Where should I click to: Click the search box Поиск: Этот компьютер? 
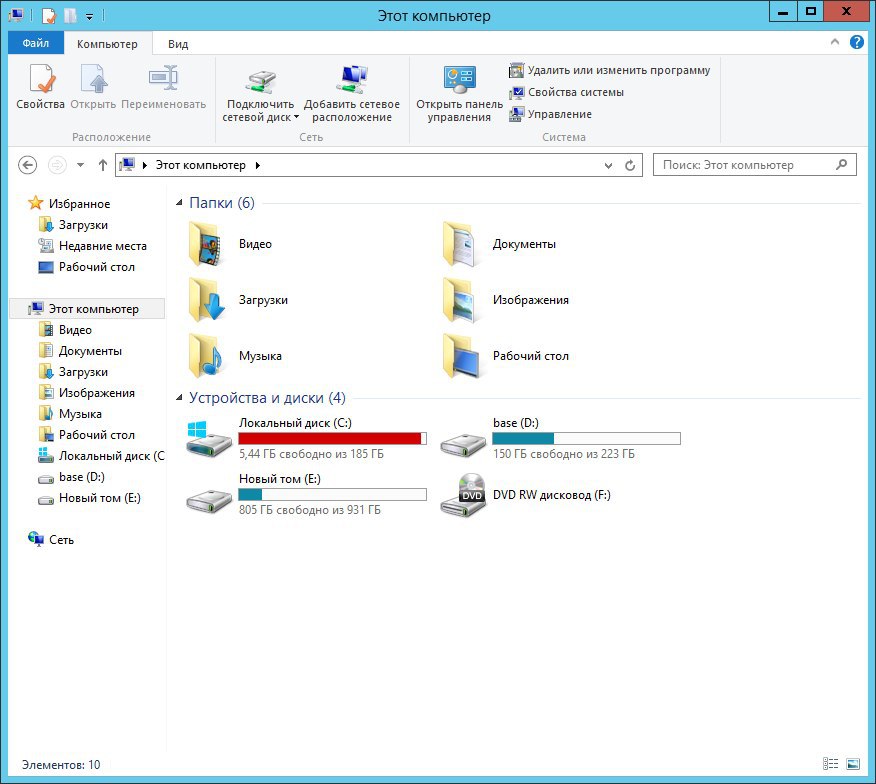754,165
